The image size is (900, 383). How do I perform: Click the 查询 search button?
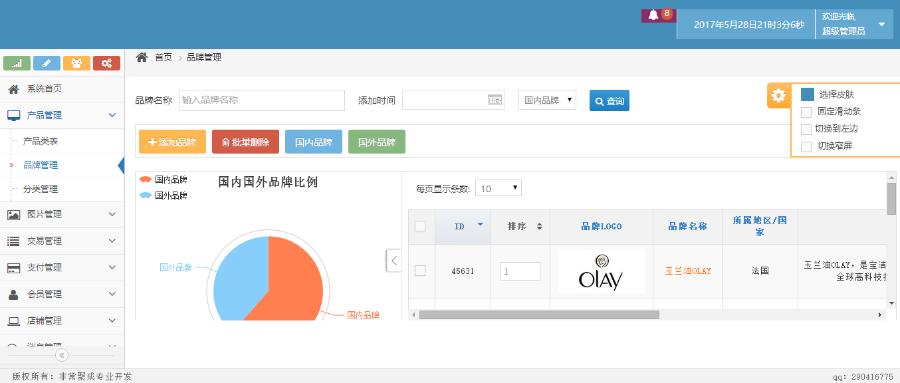pyautogui.click(x=610, y=100)
